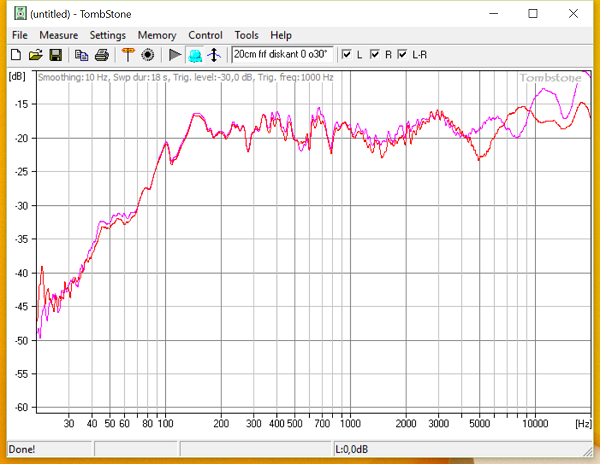This screenshot has height=464, width=600.
Task: Click the [Hz] axis unit label
Action: pyautogui.click(x=583, y=423)
